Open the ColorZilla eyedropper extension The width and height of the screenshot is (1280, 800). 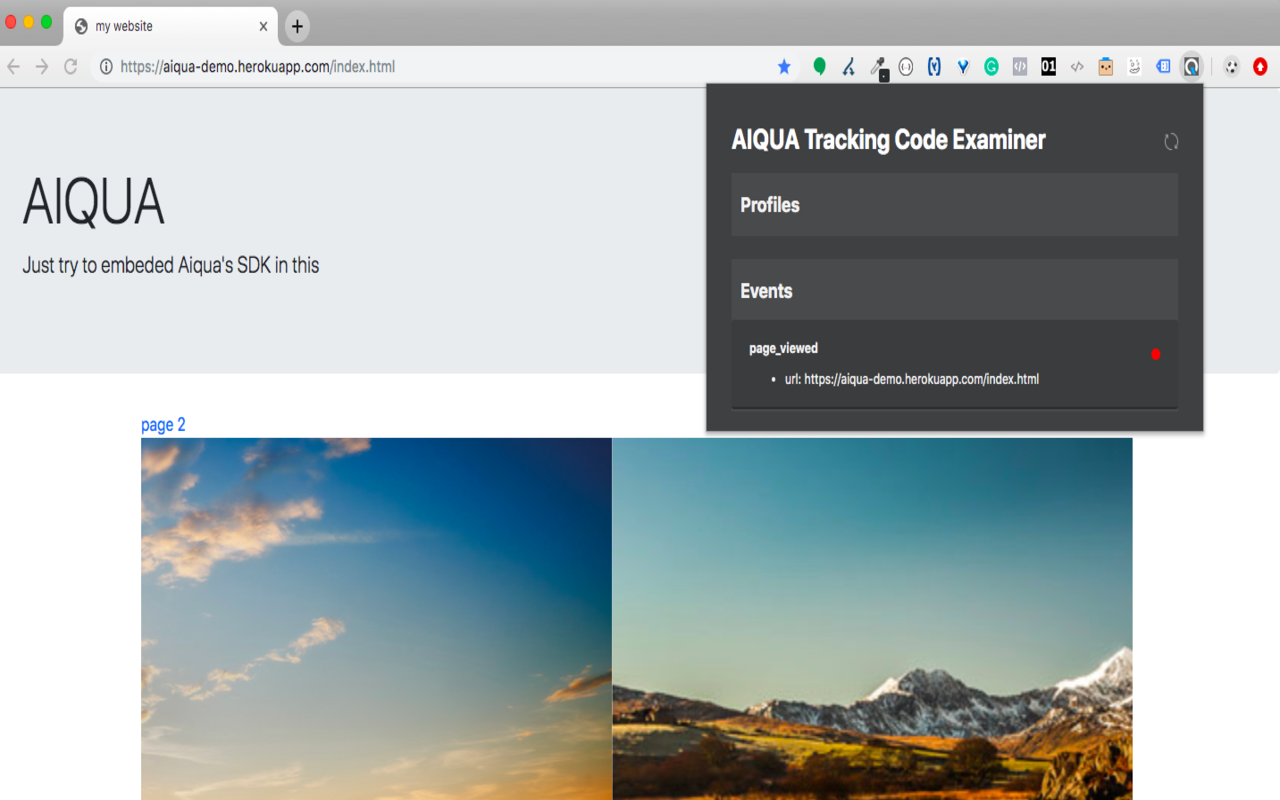(x=877, y=66)
